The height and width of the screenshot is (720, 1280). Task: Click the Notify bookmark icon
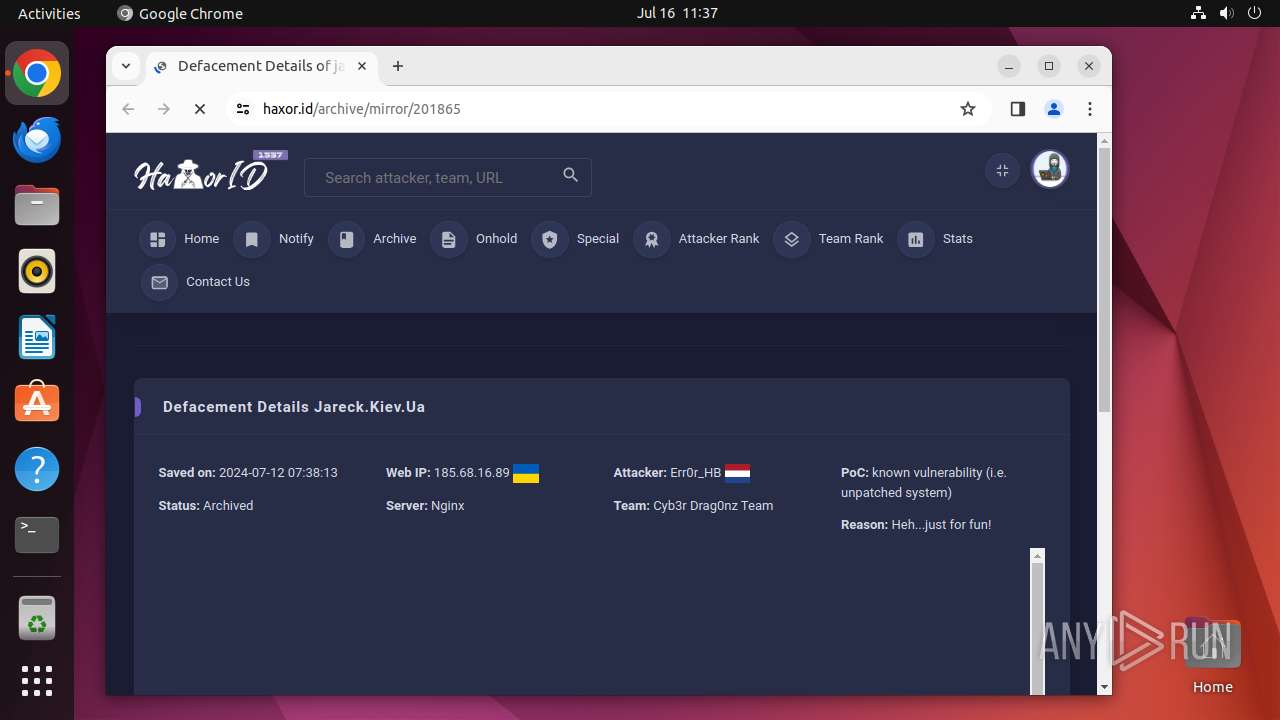(x=252, y=239)
